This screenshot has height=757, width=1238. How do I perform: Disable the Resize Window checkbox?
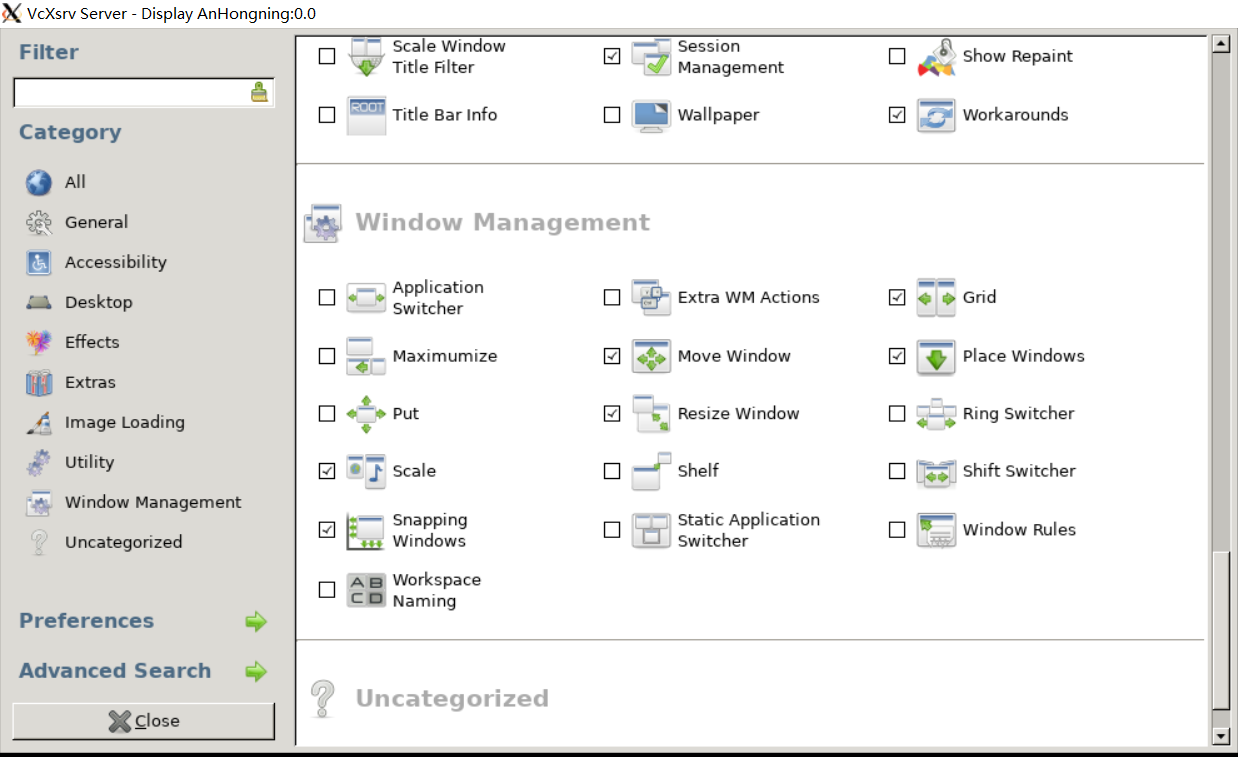coord(612,414)
